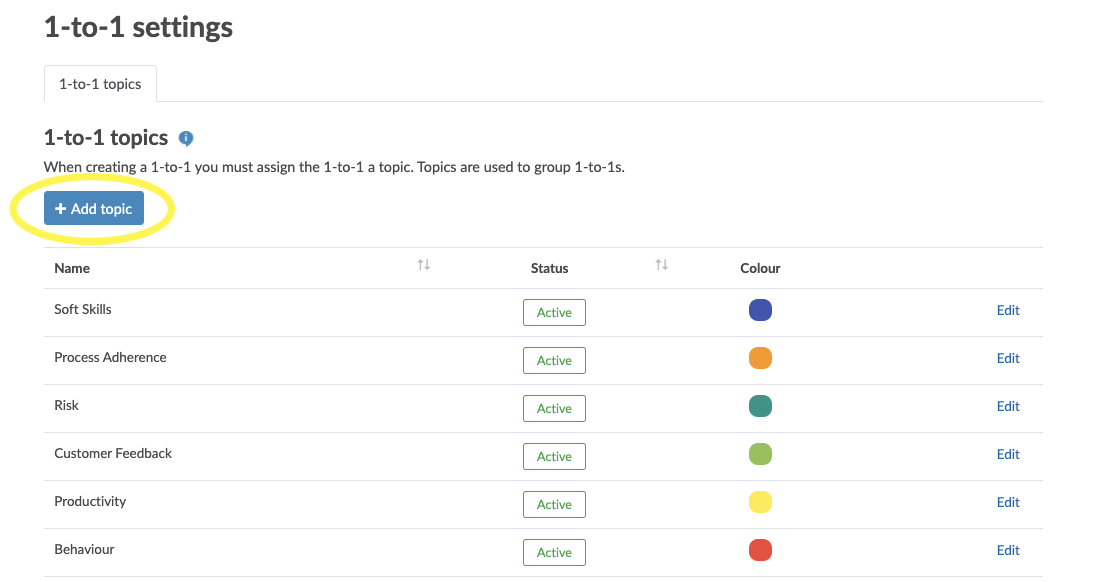This screenshot has height=582, width=1118.
Task: Select the green Customer Feedback colour swatch
Action: pos(760,454)
